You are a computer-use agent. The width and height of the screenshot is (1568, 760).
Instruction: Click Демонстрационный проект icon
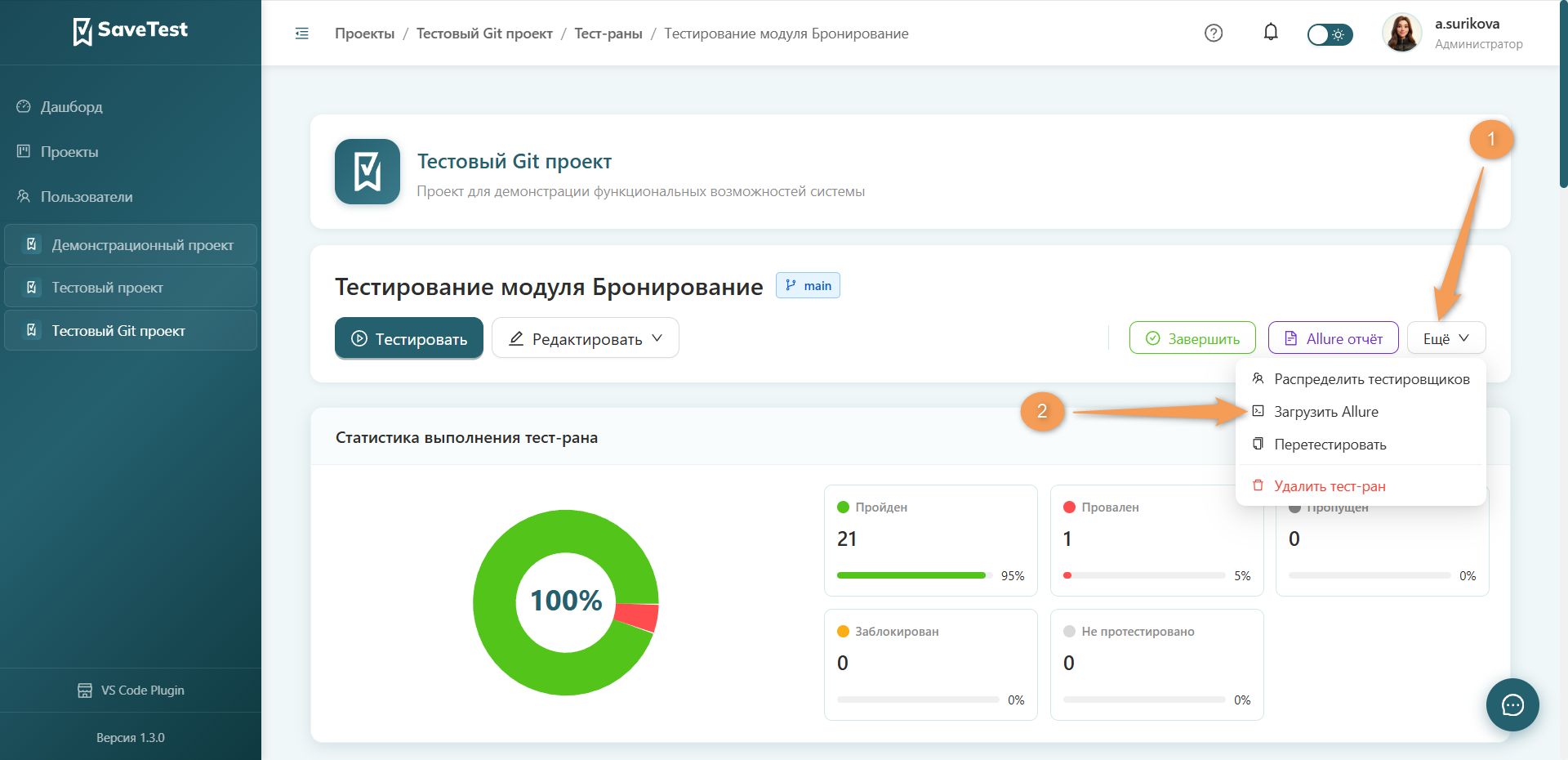click(x=31, y=244)
